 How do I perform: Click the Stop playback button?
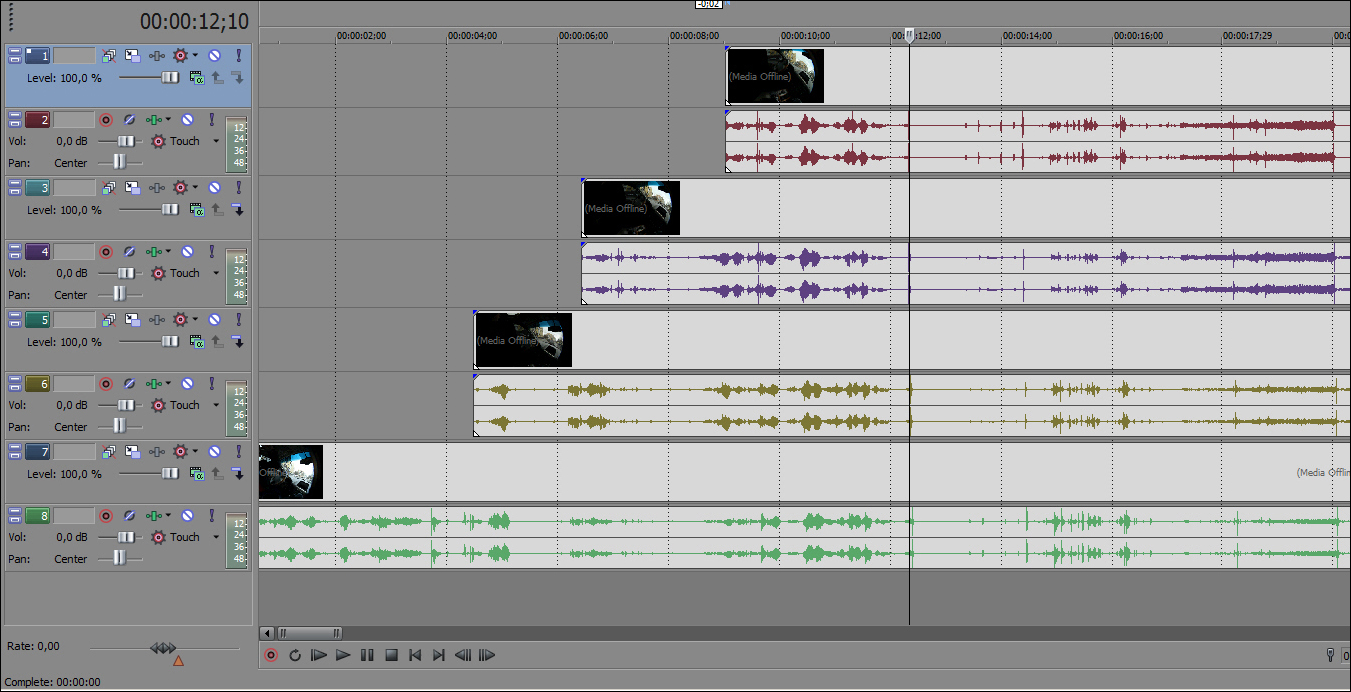coord(391,655)
